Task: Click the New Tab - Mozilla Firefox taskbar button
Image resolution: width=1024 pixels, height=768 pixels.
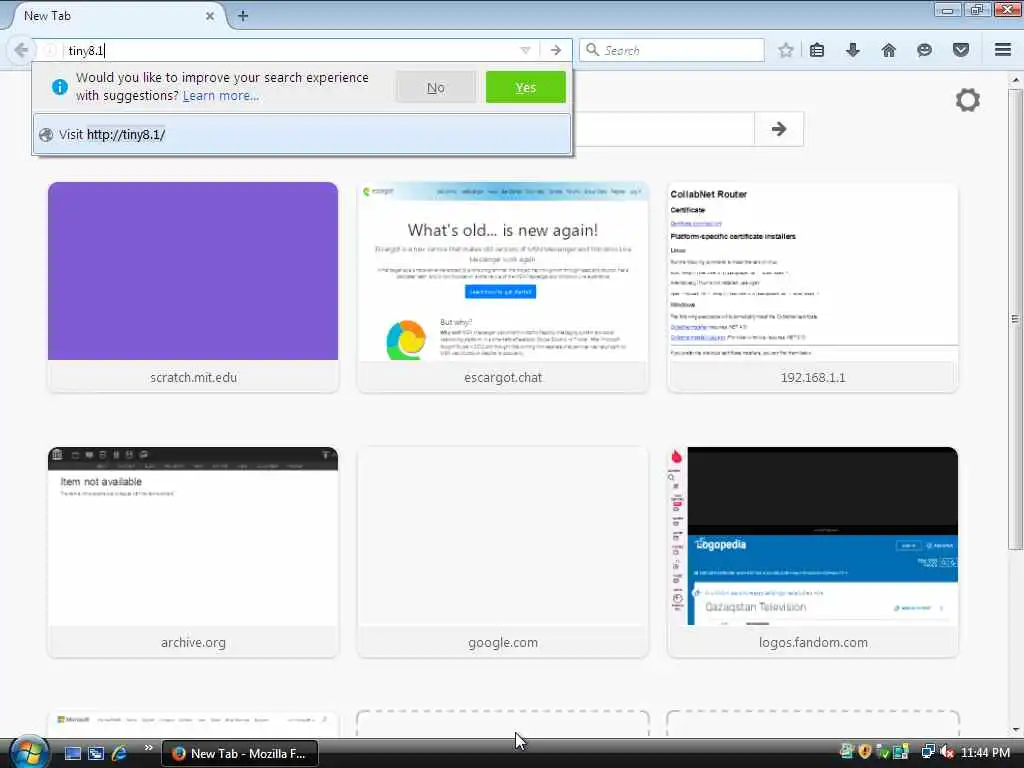Action: tap(240, 753)
